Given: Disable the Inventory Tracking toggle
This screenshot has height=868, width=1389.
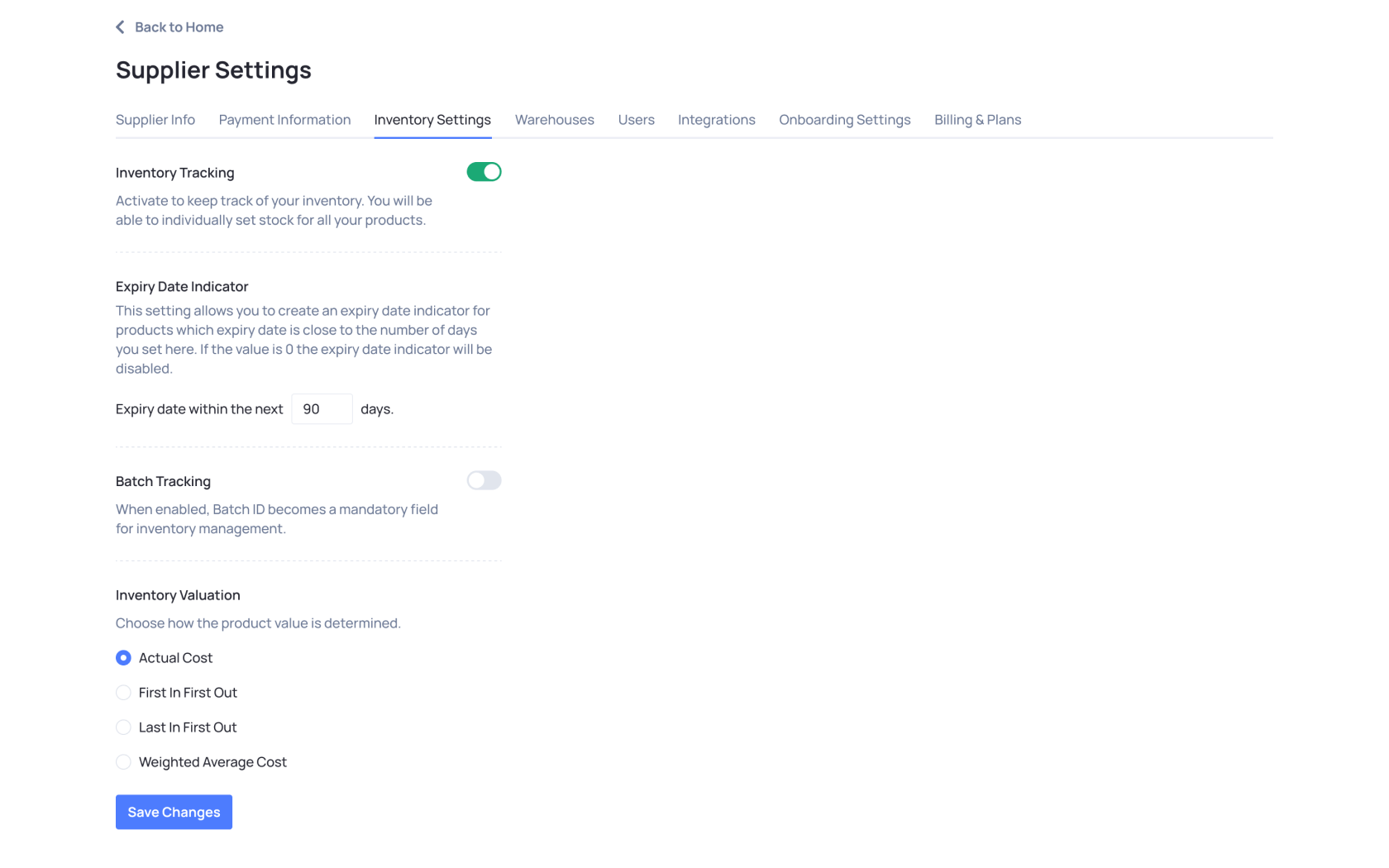Looking at the screenshot, I should [484, 172].
